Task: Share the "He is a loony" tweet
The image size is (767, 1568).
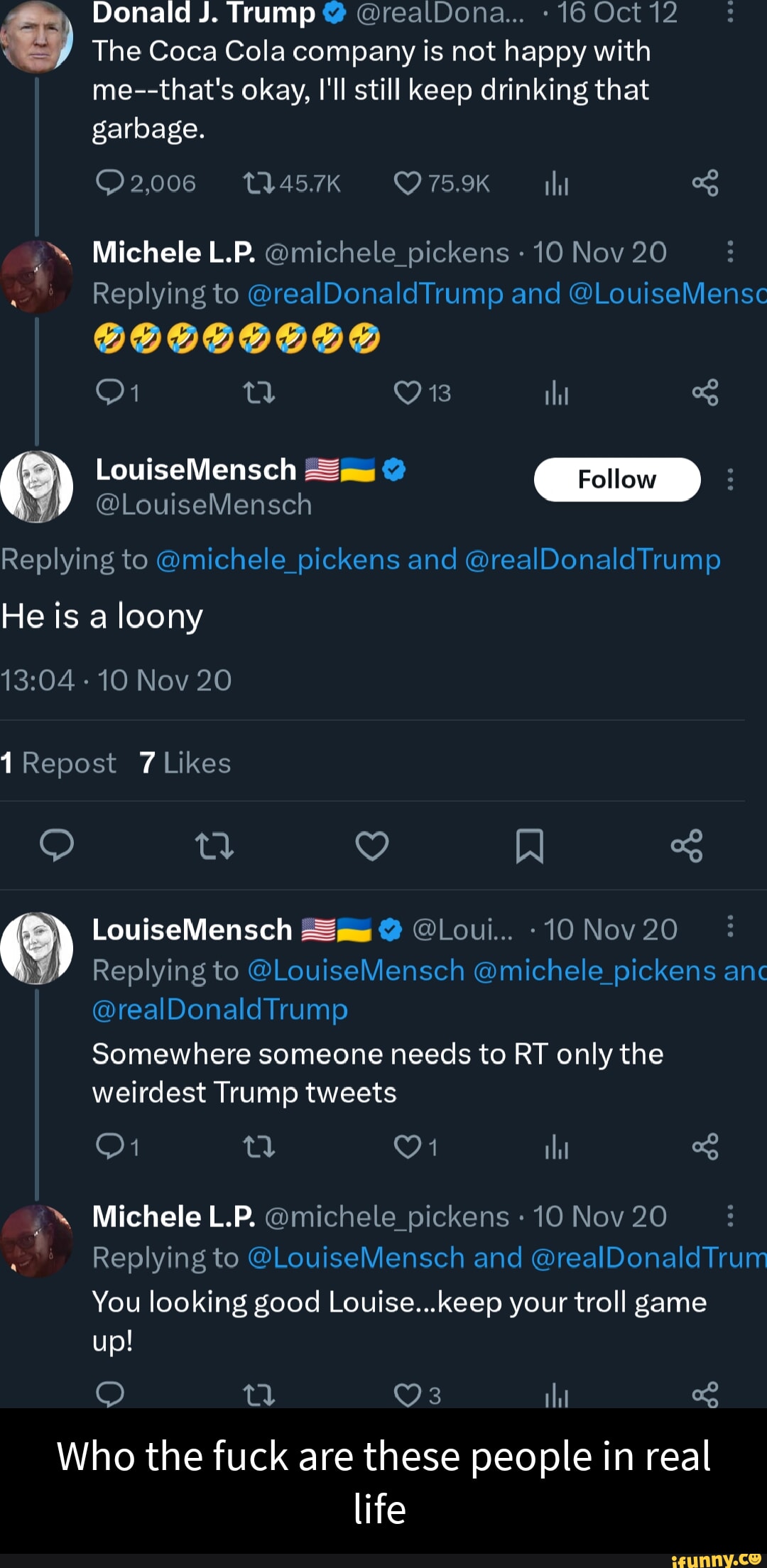Action: click(x=687, y=846)
